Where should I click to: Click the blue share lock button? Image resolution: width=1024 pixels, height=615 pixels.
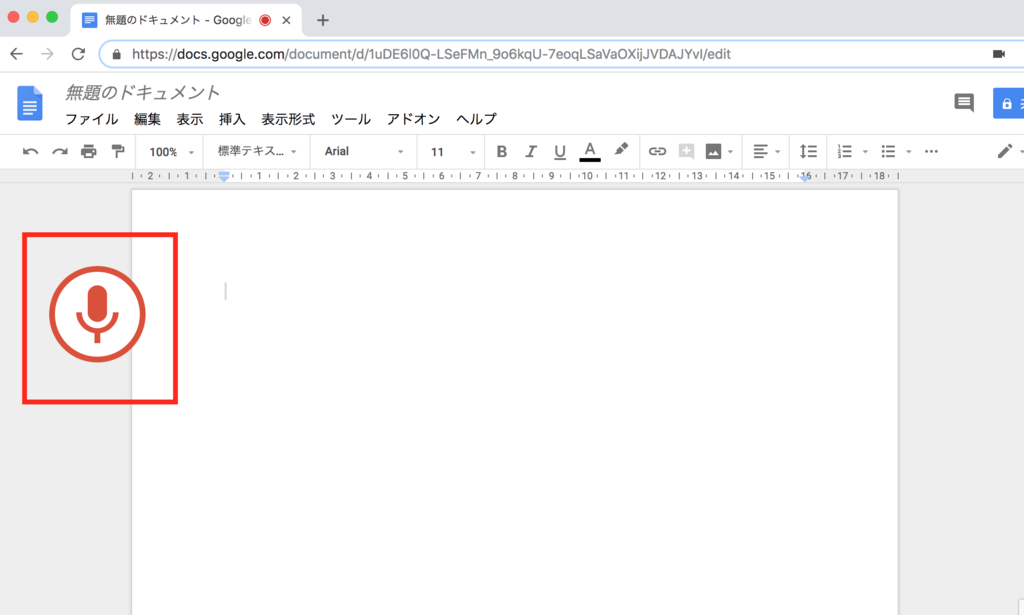click(1006, 103)
